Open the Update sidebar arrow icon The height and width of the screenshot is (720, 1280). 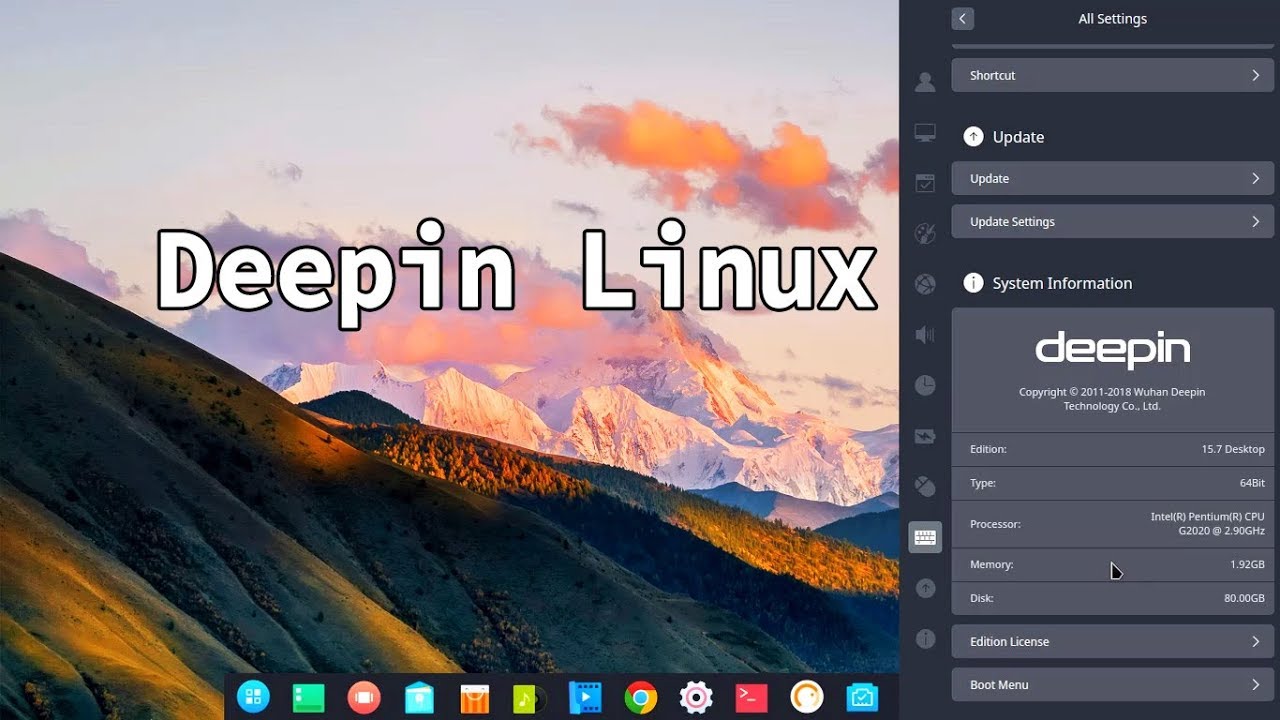(925, 588)
